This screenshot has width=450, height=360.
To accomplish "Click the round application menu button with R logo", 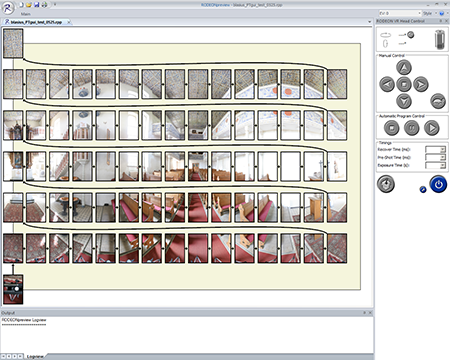I will coord(8,8).
